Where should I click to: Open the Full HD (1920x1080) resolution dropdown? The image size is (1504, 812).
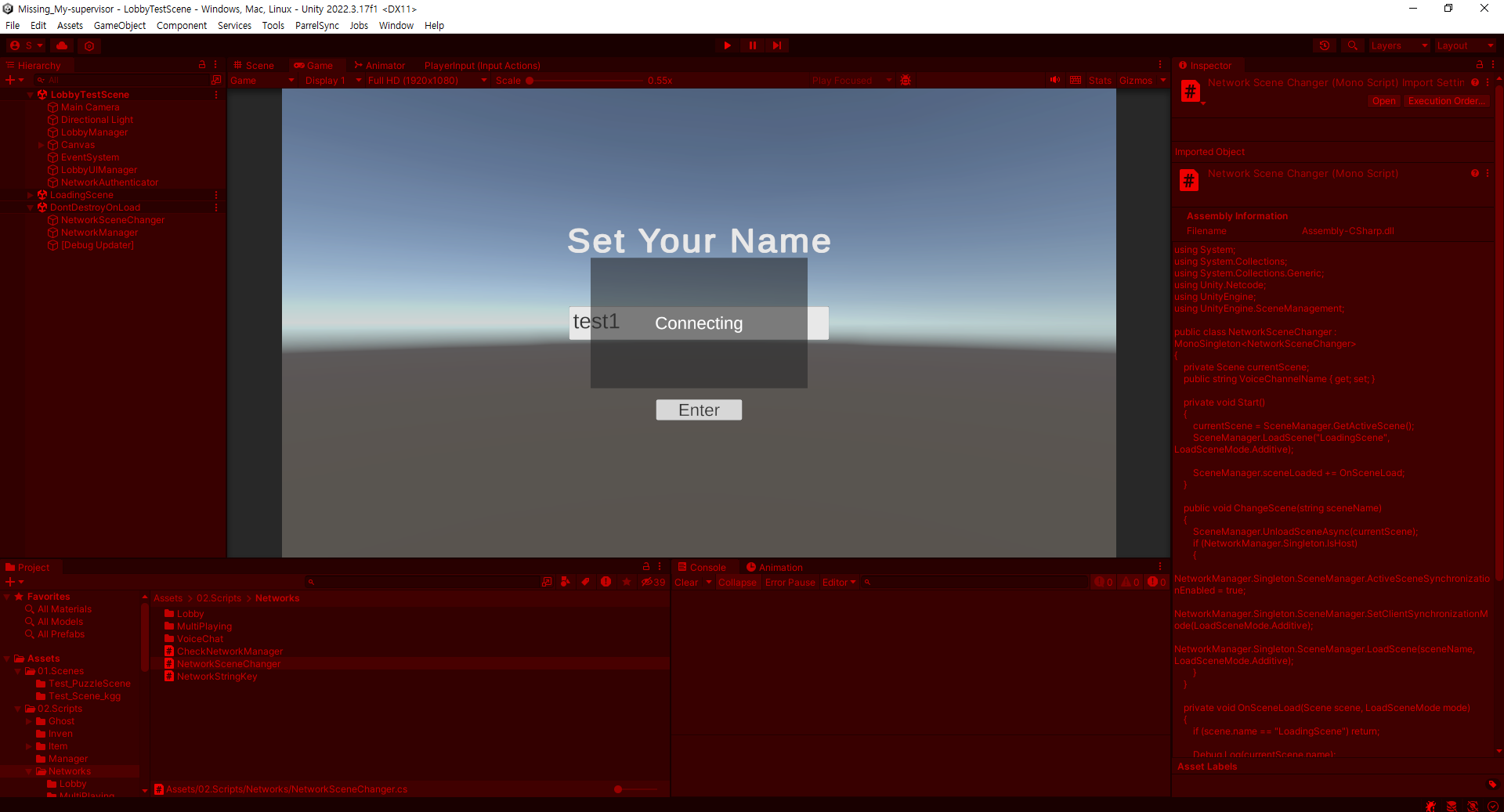[427, 81]
